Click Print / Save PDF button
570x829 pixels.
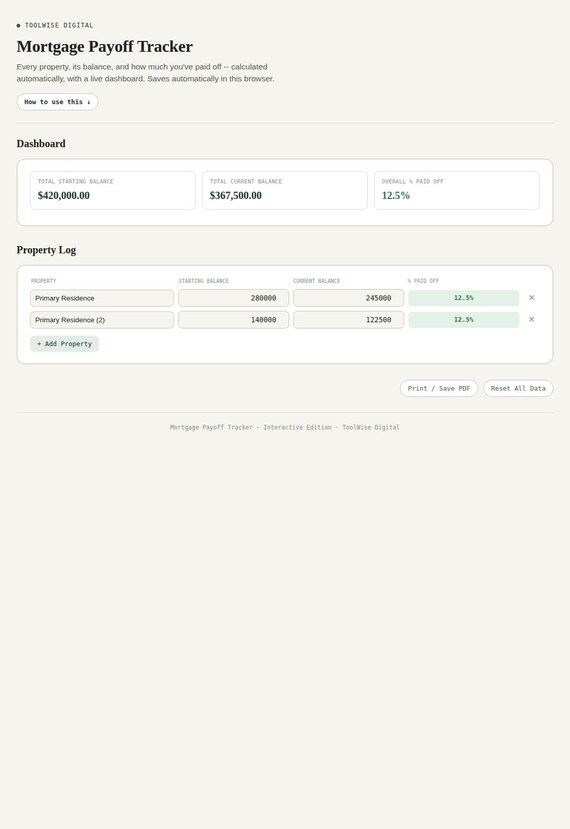(x=439, y=388)
